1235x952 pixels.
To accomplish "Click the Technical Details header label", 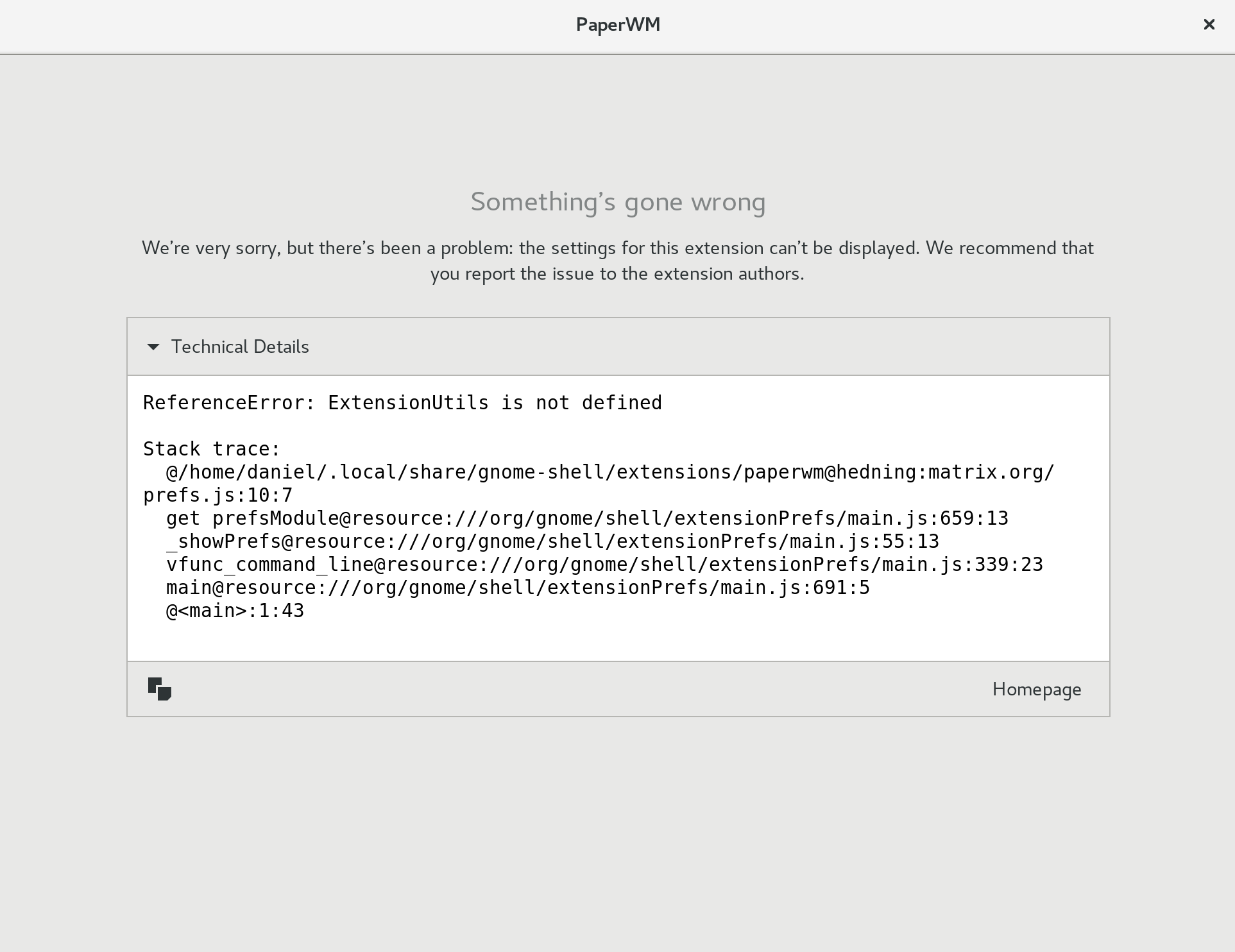I will tap(240, 347).
